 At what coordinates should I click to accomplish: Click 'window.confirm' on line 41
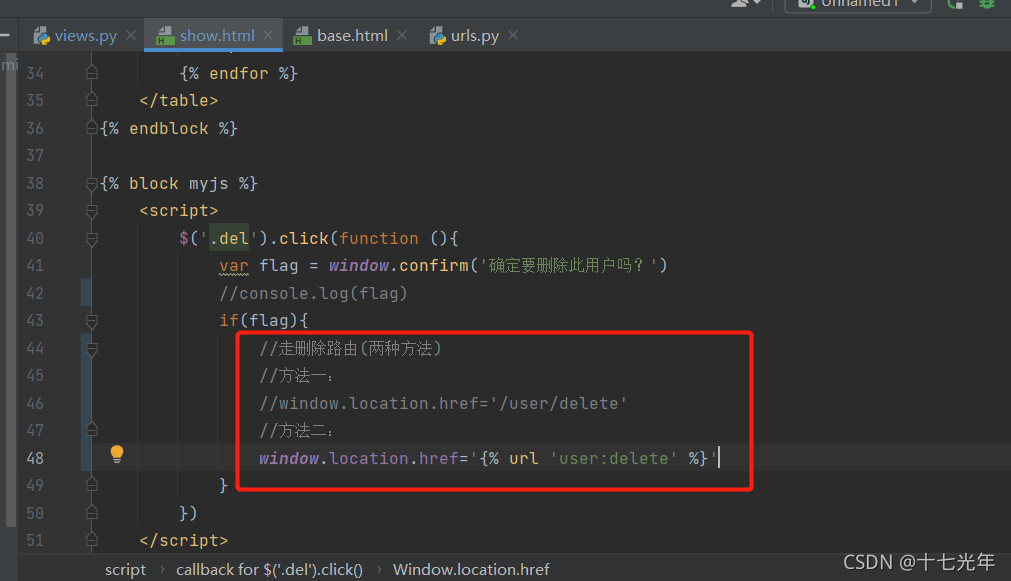pos(398,266)
